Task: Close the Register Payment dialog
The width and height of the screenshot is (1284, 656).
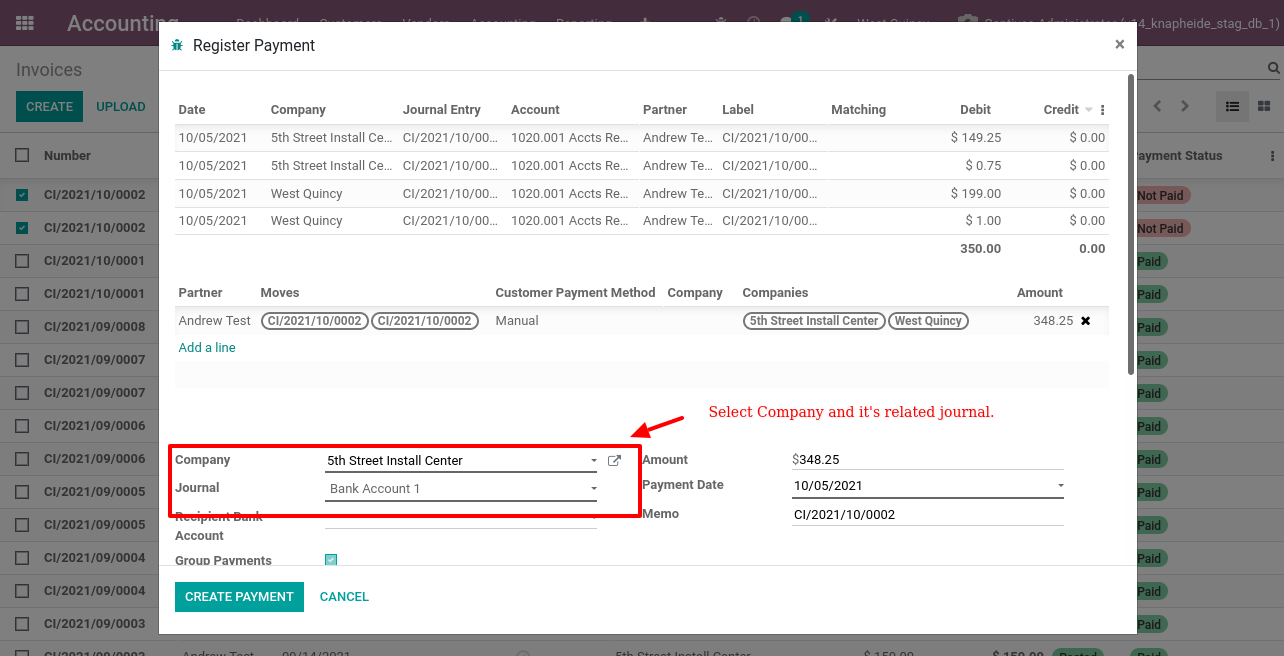Action: 1119,44
